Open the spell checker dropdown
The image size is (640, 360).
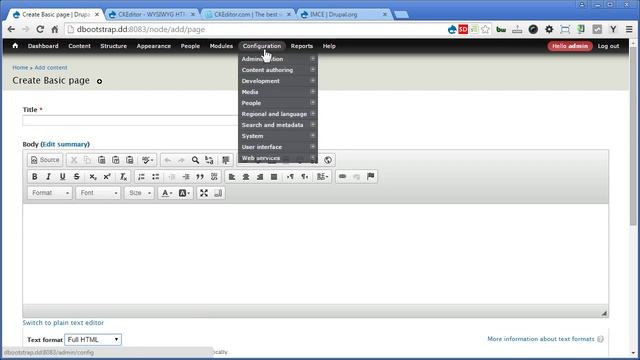148,160
